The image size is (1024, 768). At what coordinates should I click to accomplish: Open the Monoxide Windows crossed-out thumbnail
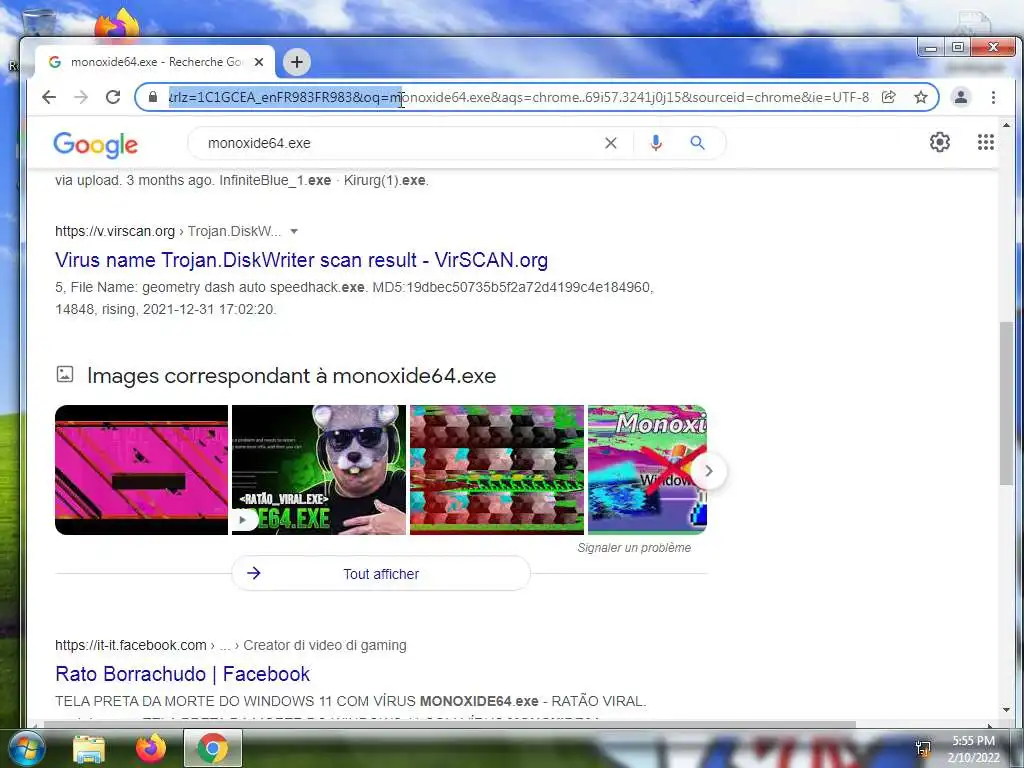pyautogui.click(x=647, y=470)
